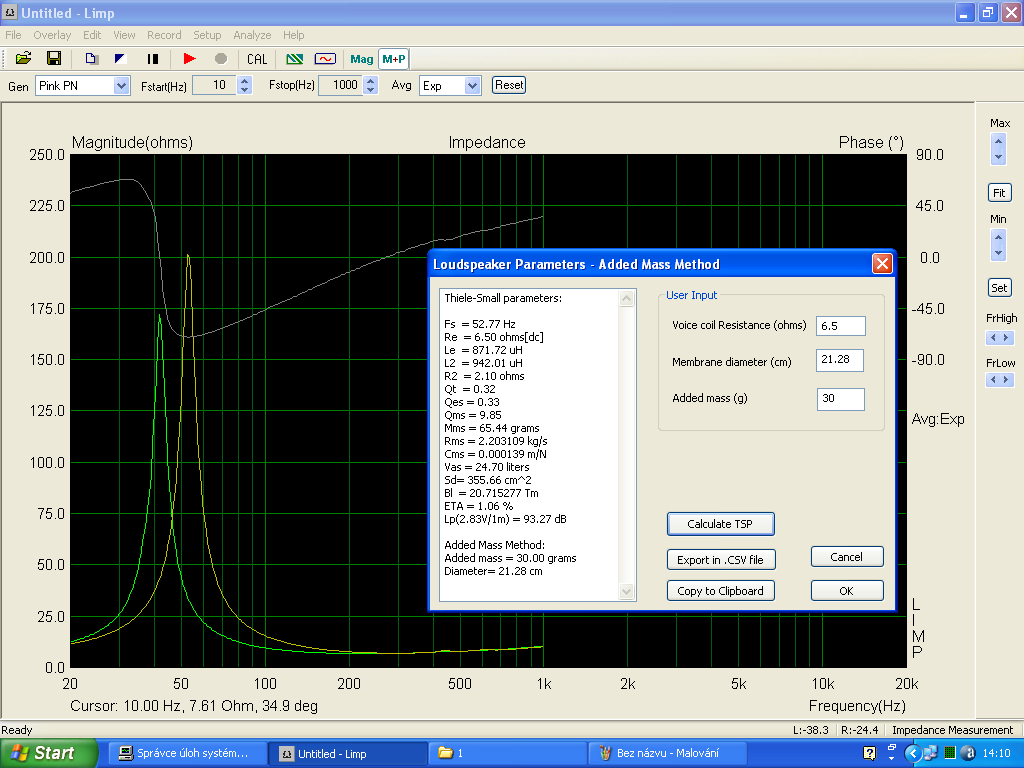Toggle the M+P magnitude and phase view

(394, 59)
